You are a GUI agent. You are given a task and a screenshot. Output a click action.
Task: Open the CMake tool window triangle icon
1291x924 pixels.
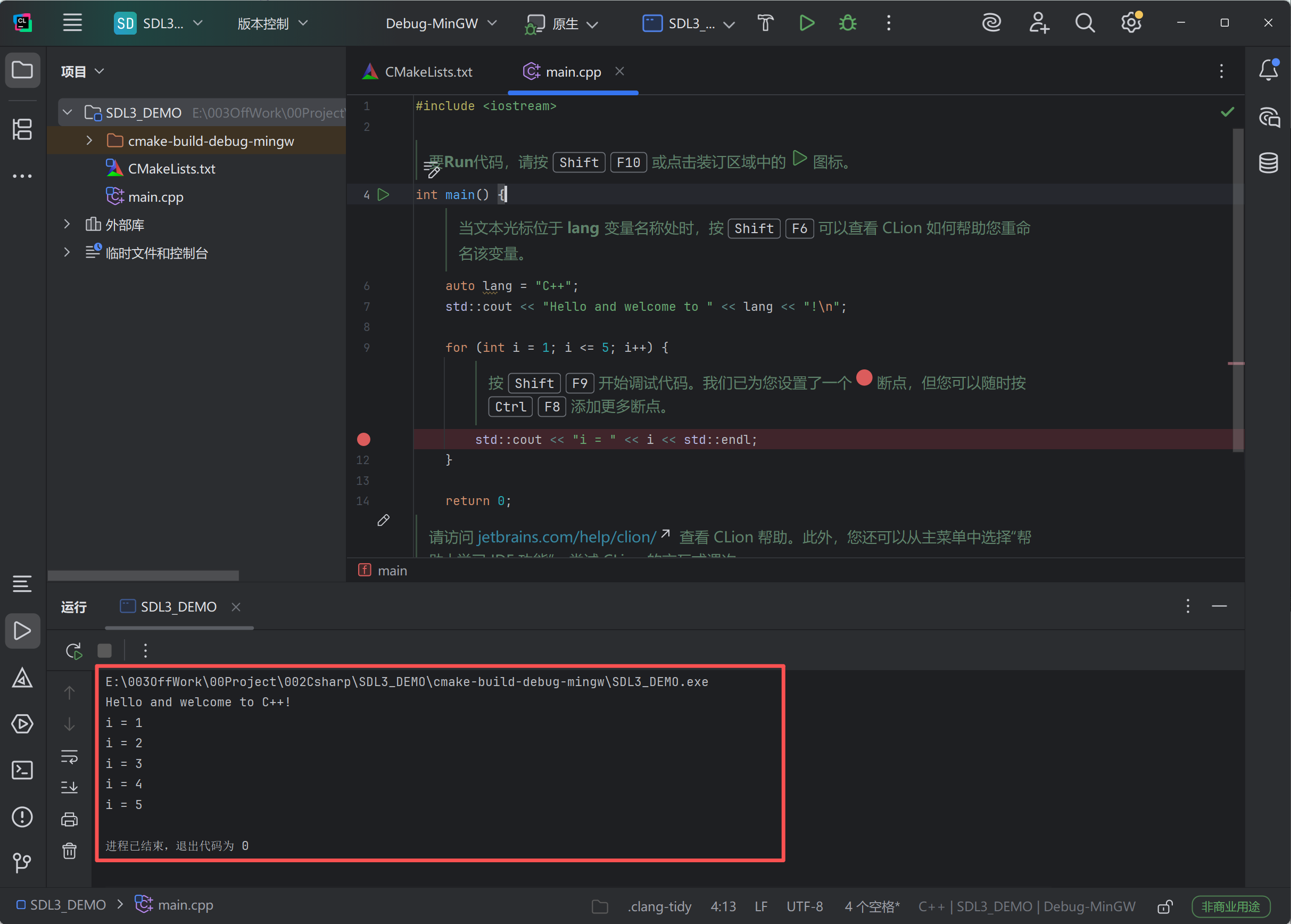tap(22, 678)
